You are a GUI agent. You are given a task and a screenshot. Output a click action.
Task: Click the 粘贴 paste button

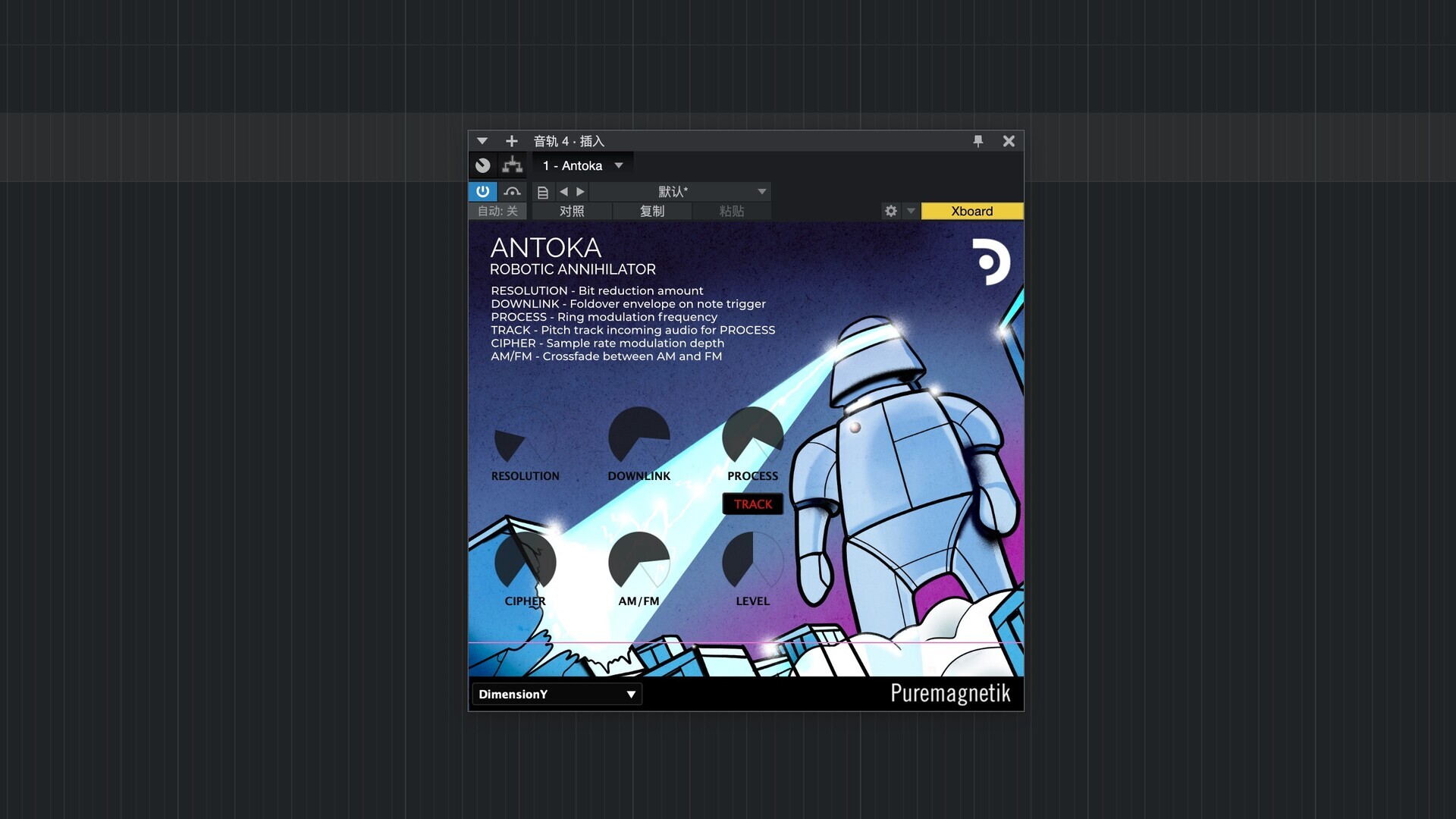(x=732, y=212)
